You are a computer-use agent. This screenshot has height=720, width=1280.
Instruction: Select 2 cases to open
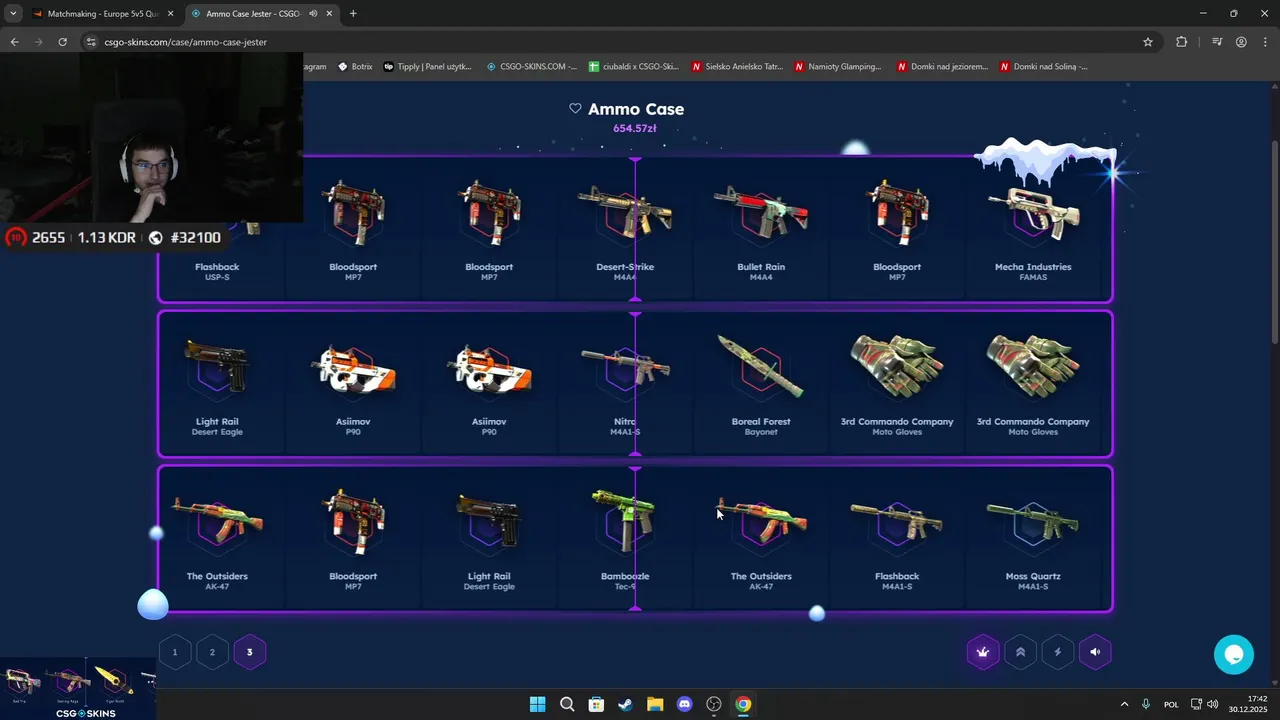coord(212,652)
